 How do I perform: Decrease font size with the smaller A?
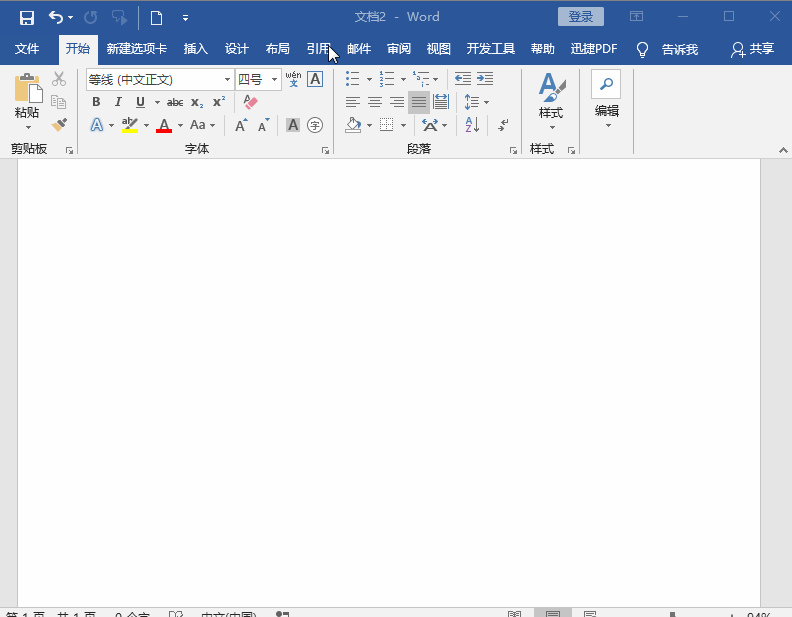[263, 125]
